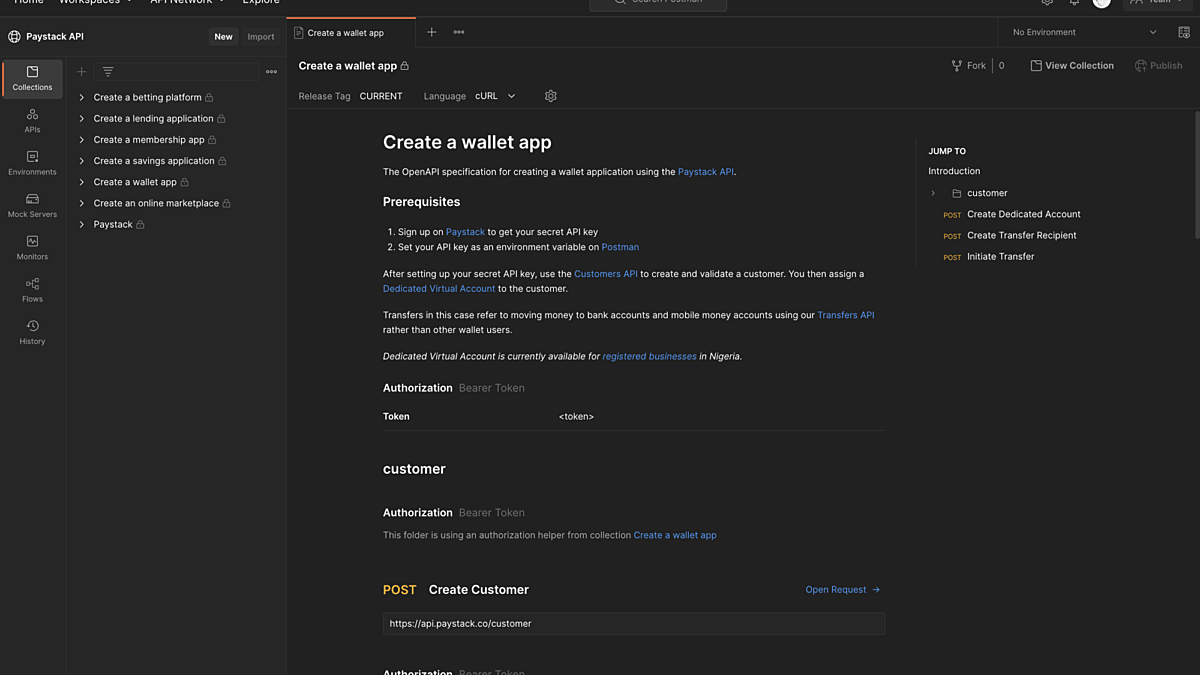Screen dimensions: 1200x675
Task: Click the documentation settings gear icon
Action: point(550,96)
